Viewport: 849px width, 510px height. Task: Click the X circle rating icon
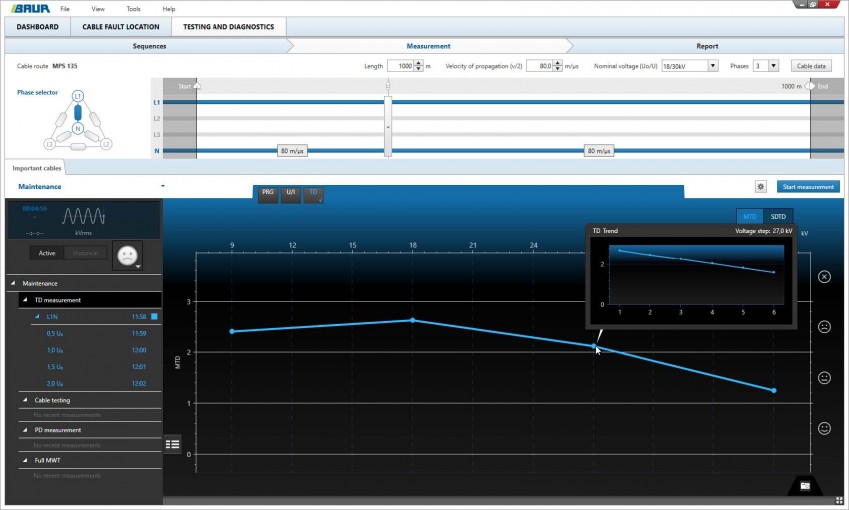click(x=824, y=276)
